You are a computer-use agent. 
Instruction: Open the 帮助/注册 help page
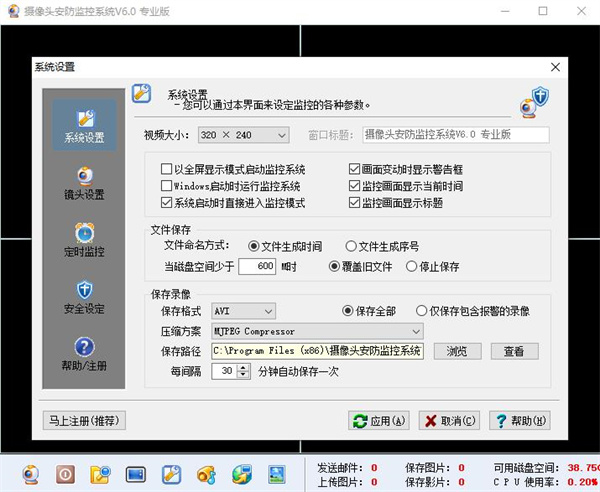[x=83, y=354]
